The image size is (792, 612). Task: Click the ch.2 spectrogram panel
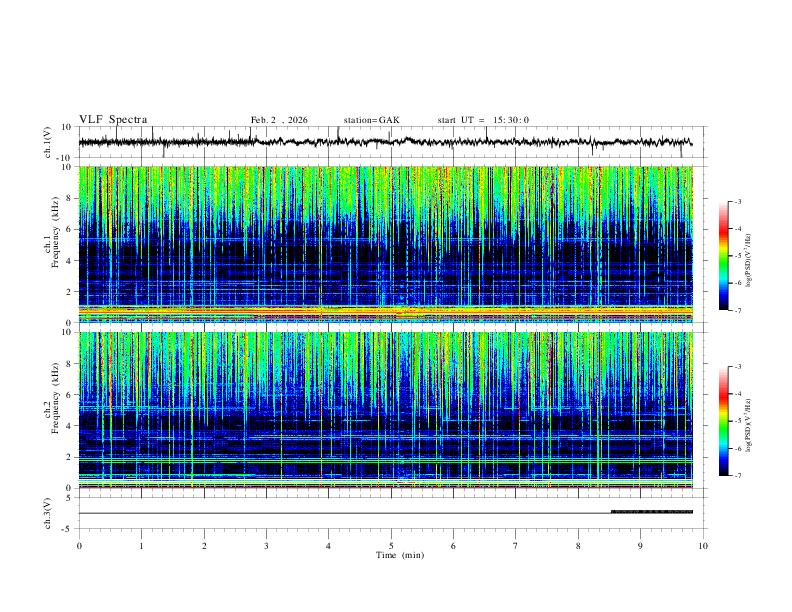pyautogui.click(x=385, y=410)
